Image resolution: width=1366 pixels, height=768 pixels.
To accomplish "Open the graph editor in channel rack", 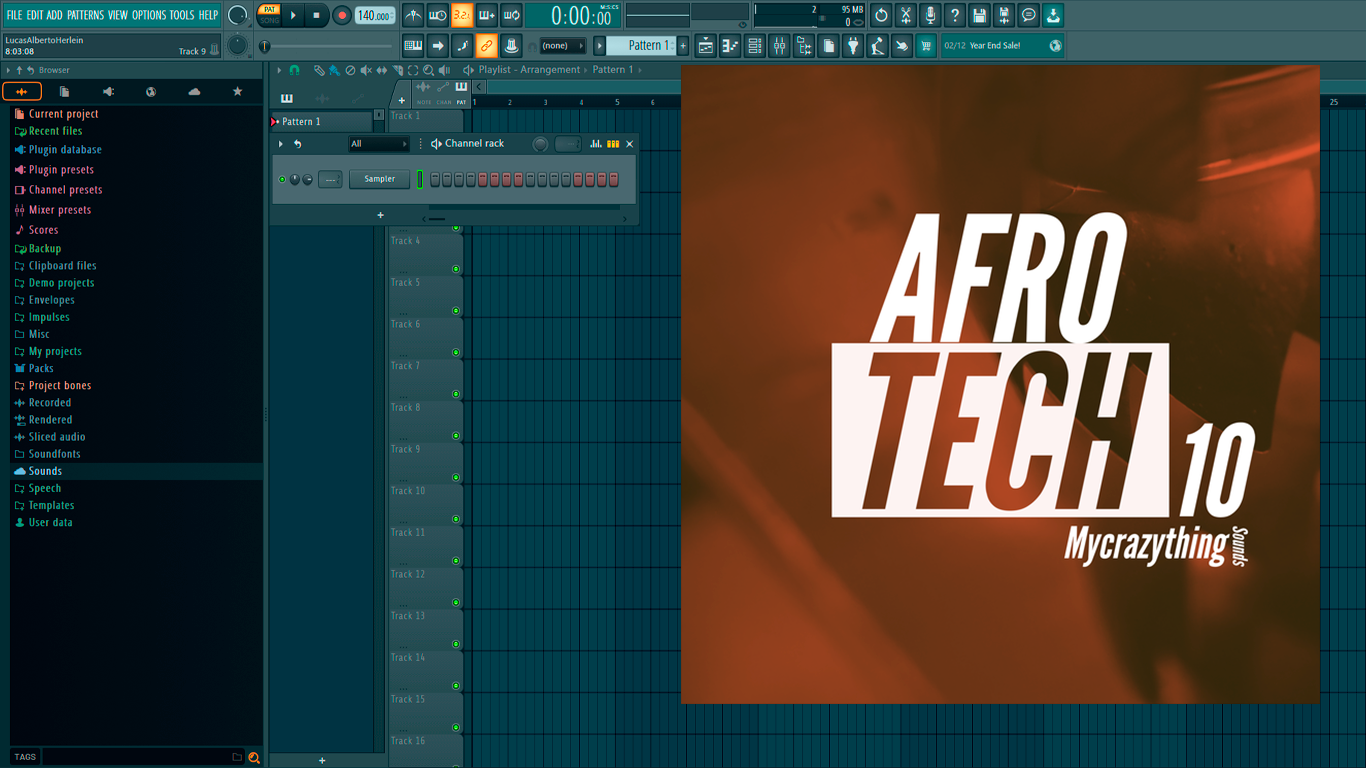I will click(596, 144).
